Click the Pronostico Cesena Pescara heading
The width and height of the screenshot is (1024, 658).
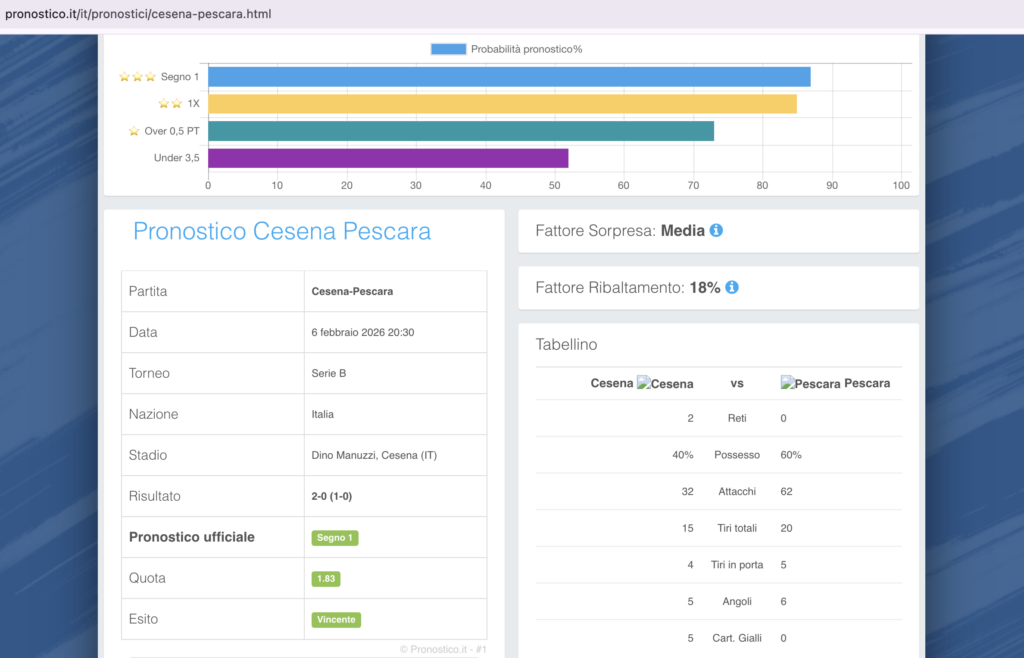(282, 232)
